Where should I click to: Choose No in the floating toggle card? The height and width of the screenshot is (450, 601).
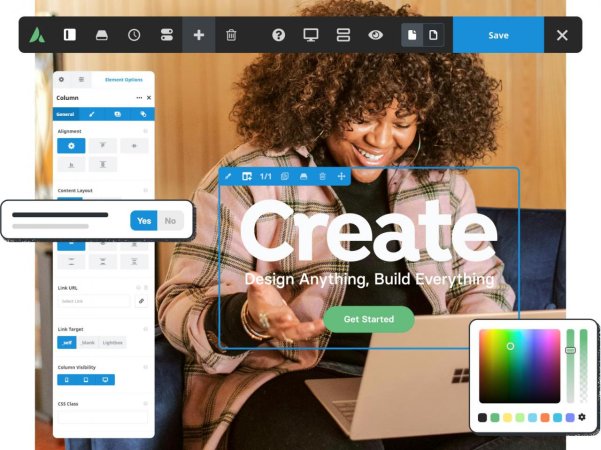(x=170, y=221)
